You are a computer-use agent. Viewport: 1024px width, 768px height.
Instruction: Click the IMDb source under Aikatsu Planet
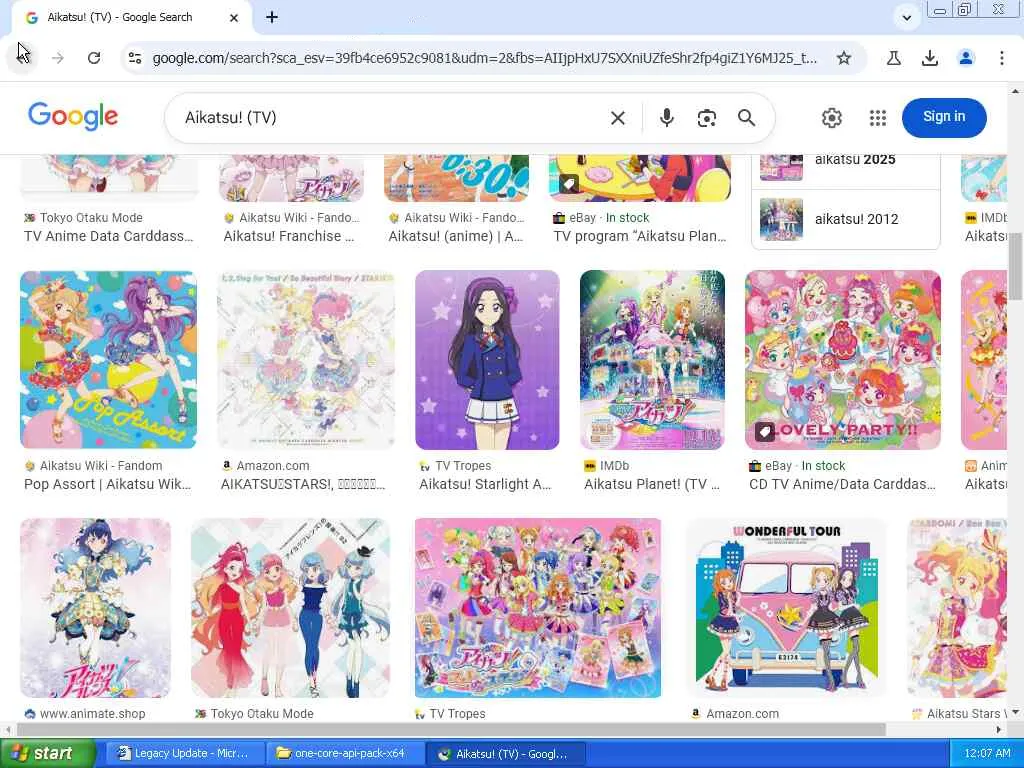click(x=615, y=466)
